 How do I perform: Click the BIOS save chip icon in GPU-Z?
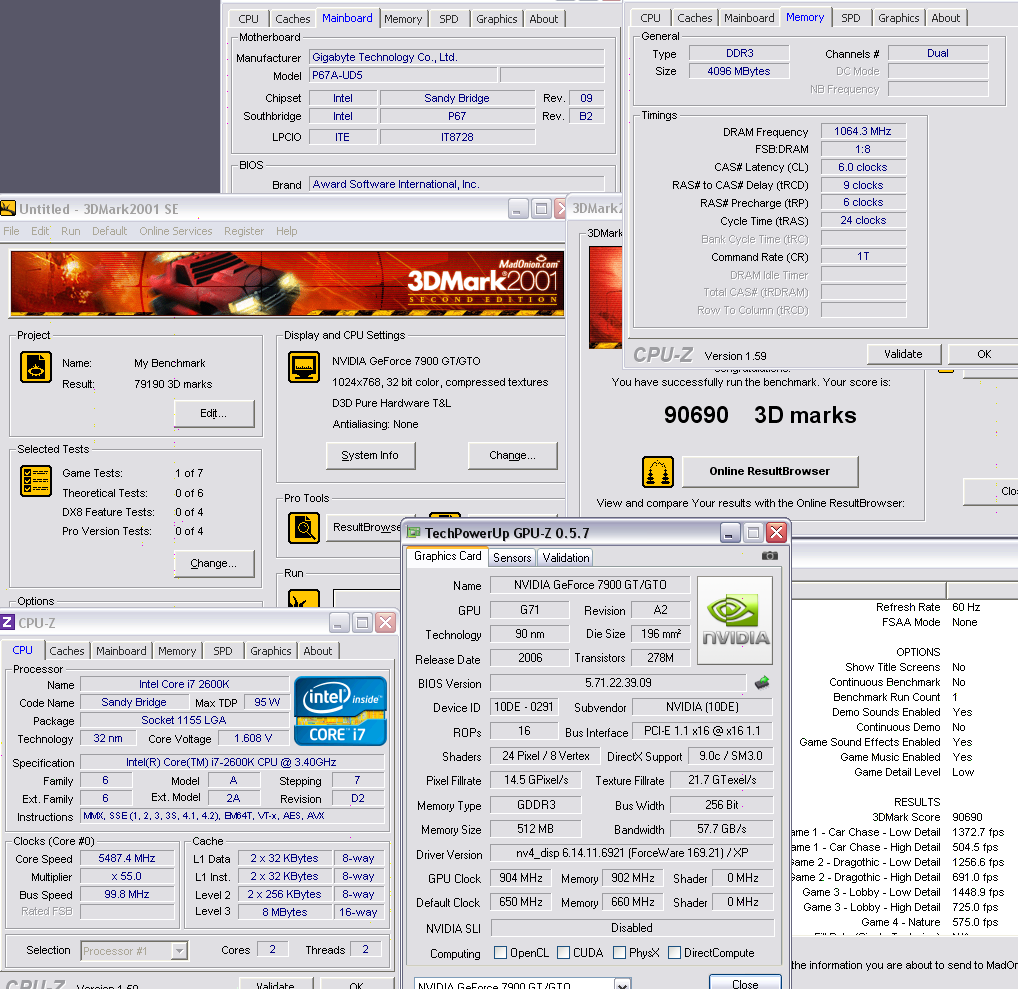[762, 682]
